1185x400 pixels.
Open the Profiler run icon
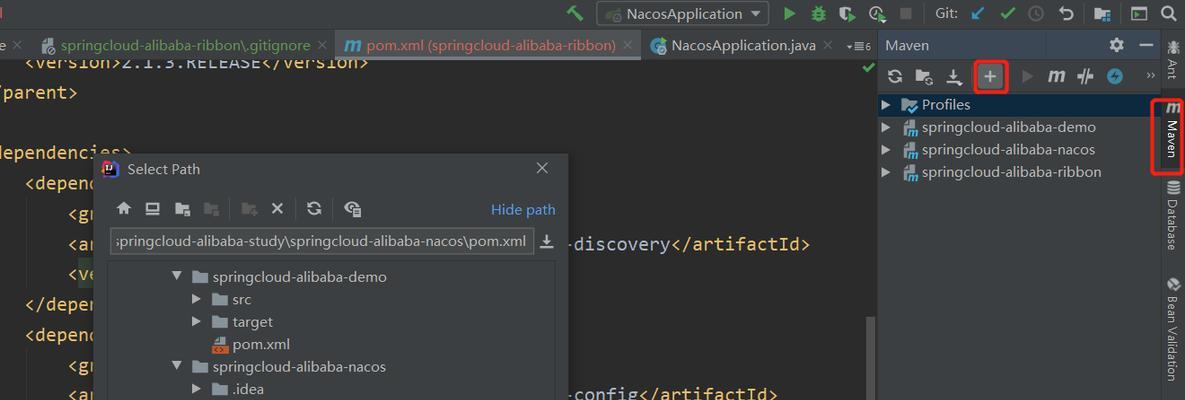tap(877, 14)
